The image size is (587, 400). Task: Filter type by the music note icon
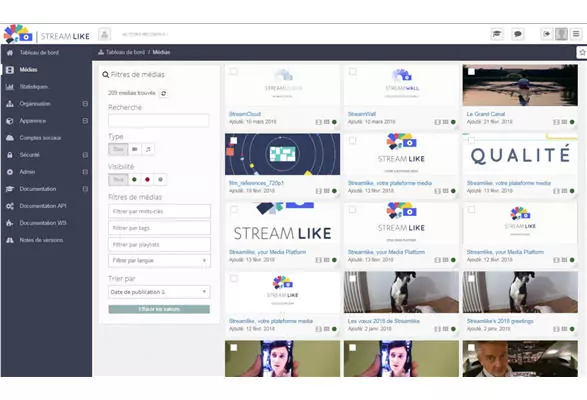click(148, 149)
